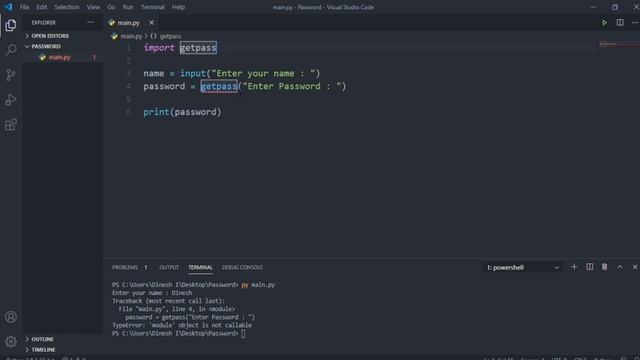This screenshot has width=640, height=360.
Task: Click main.py in the breadcrumb
Action: click(131, 36)
